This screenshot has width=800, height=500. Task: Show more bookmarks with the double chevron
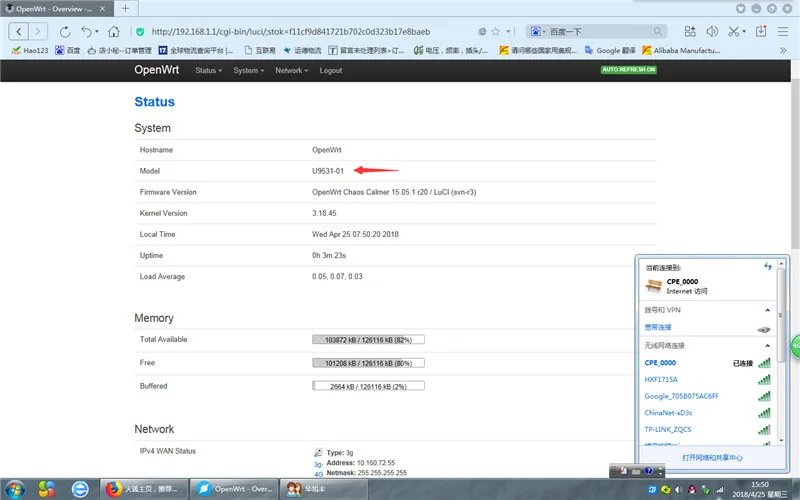coord(783,51)
